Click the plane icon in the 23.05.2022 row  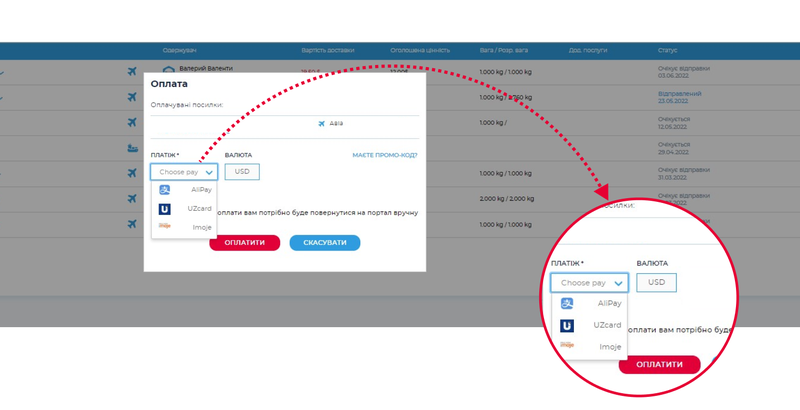pyautogui.click(x=132, y=97)
